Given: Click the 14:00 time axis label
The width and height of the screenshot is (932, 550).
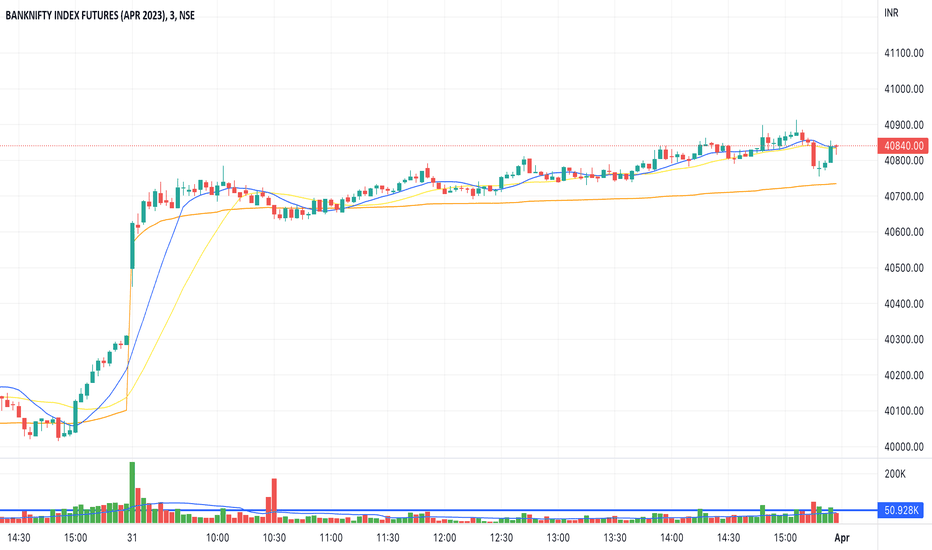Looking at the screenshot, I should point(672,538).
